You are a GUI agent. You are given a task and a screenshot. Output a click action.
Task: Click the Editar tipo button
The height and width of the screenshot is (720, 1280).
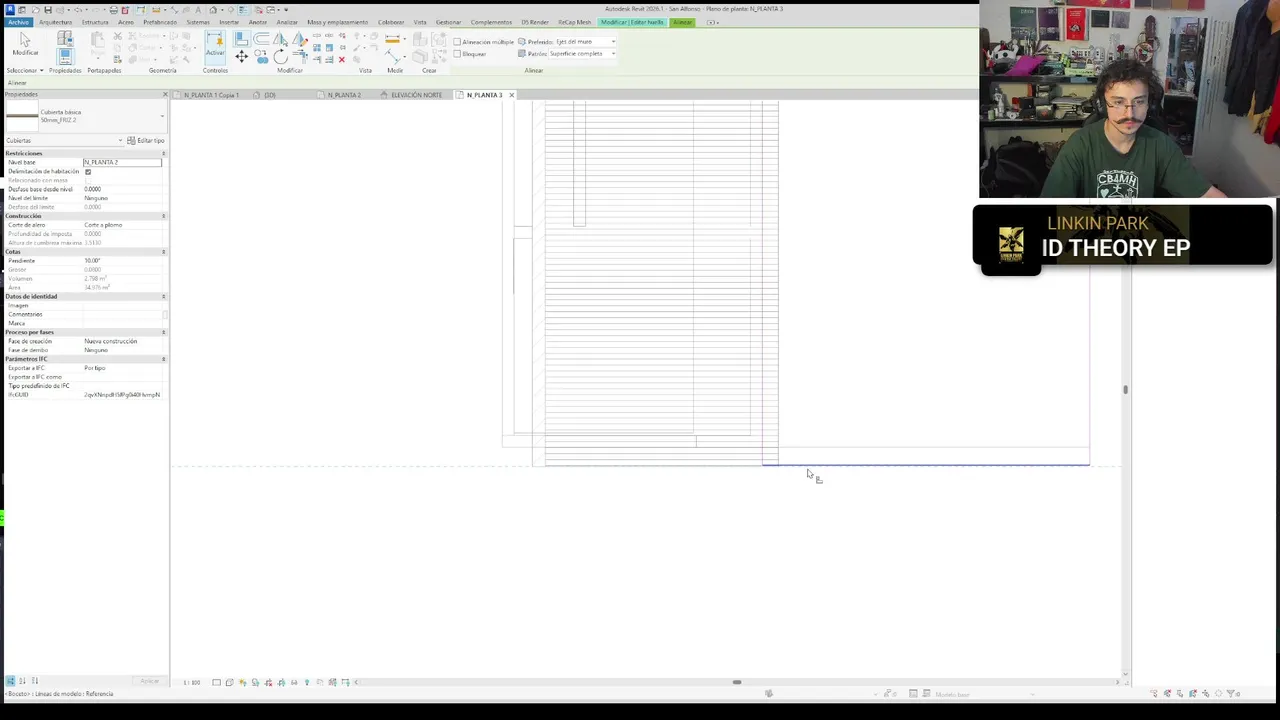pos(146,140)
